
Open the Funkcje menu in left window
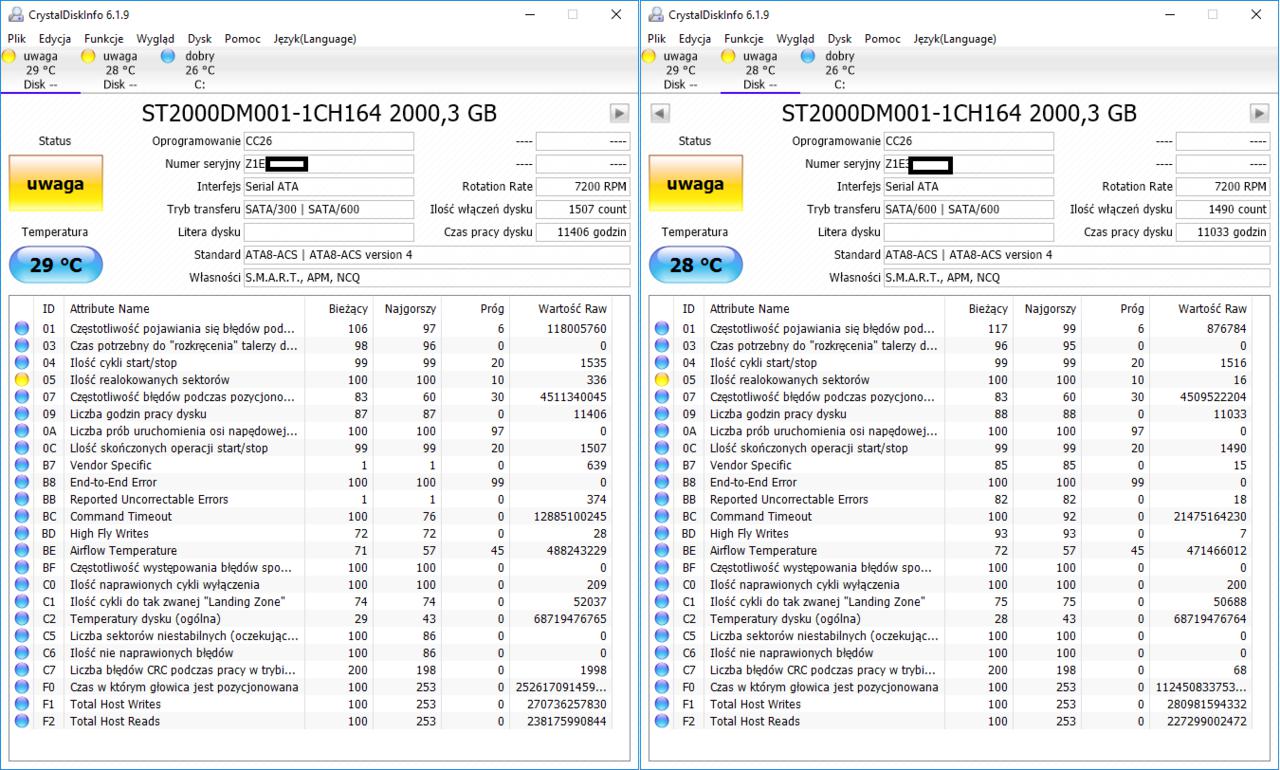[x=104, y=39]
